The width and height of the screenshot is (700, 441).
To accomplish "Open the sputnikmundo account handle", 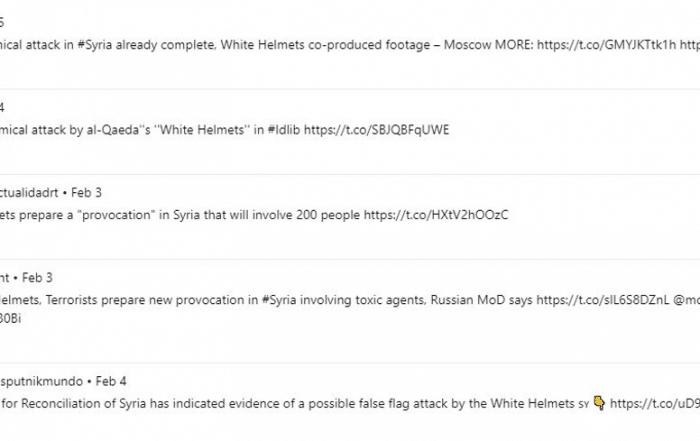I will tap(41, 381).
